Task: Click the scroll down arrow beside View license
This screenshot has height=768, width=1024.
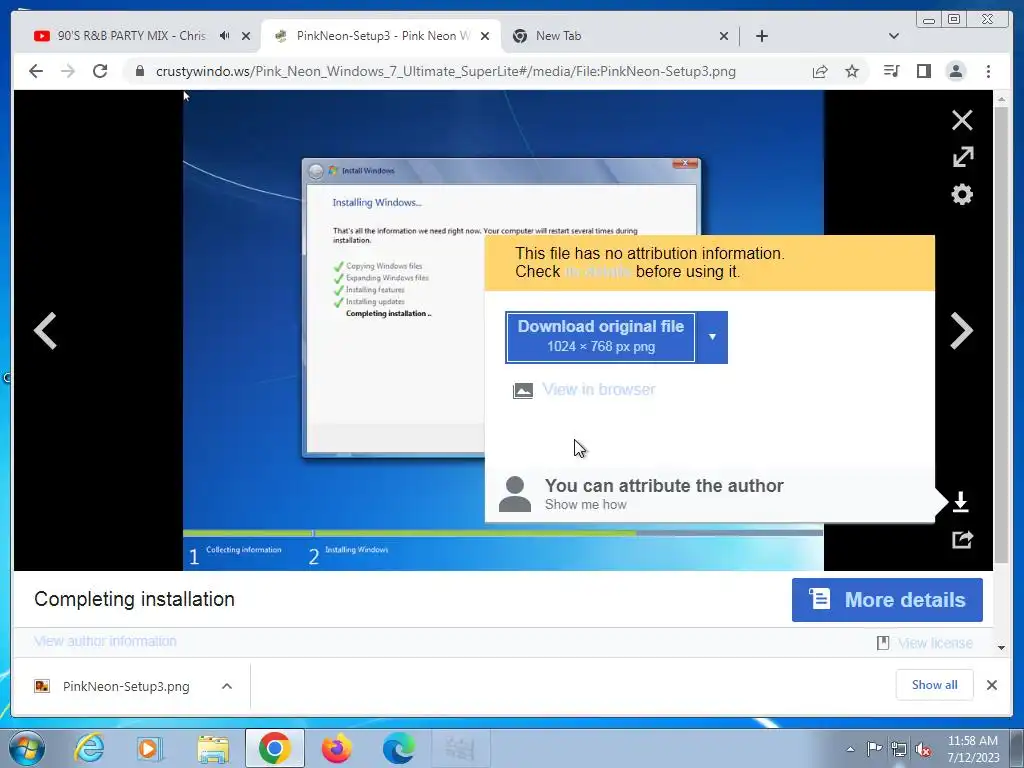Action: pyautogui.click(x=1001, y=647)
